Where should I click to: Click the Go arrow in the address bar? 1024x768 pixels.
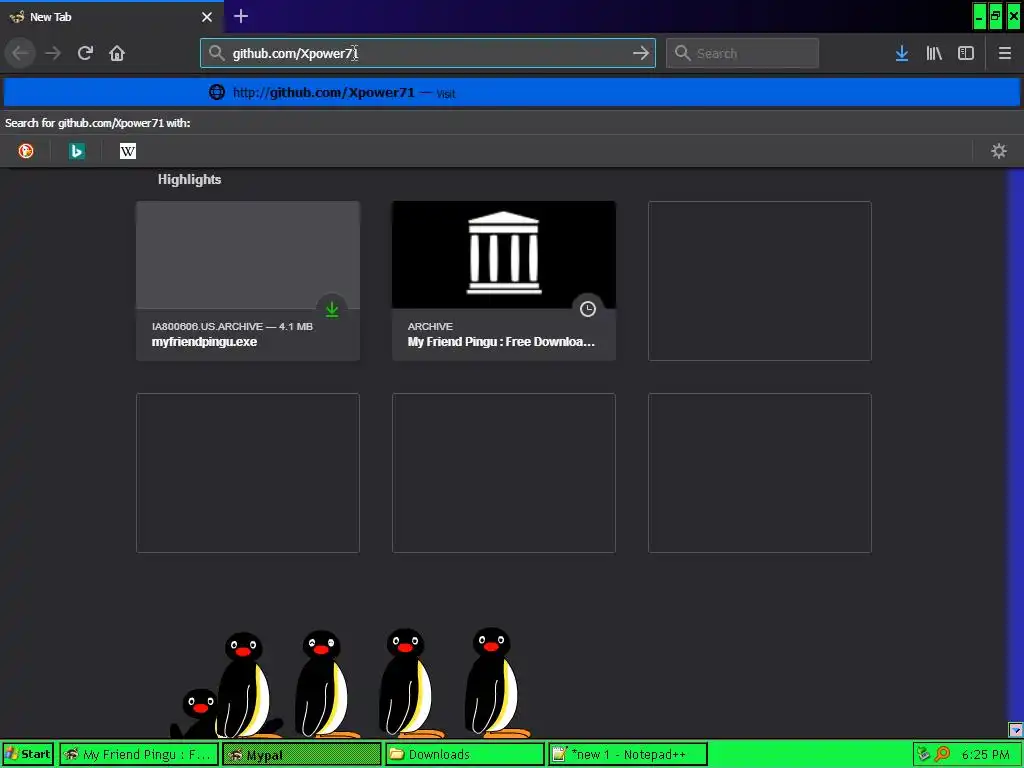click(x=641, y=53)
